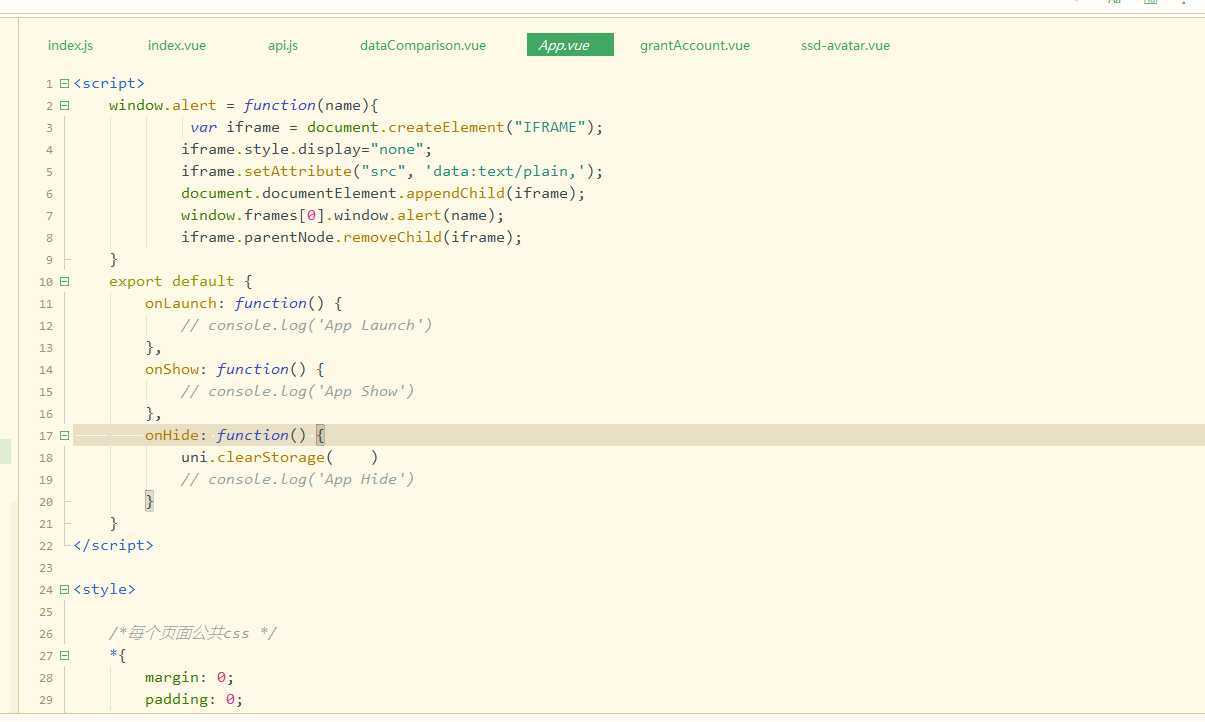Click the closing </script> tag

point(113,545)
